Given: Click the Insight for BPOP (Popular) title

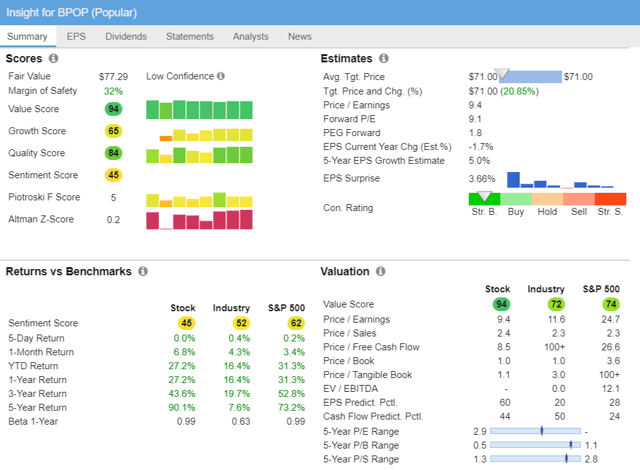Looking at the screenshot, I should [71, 13].
